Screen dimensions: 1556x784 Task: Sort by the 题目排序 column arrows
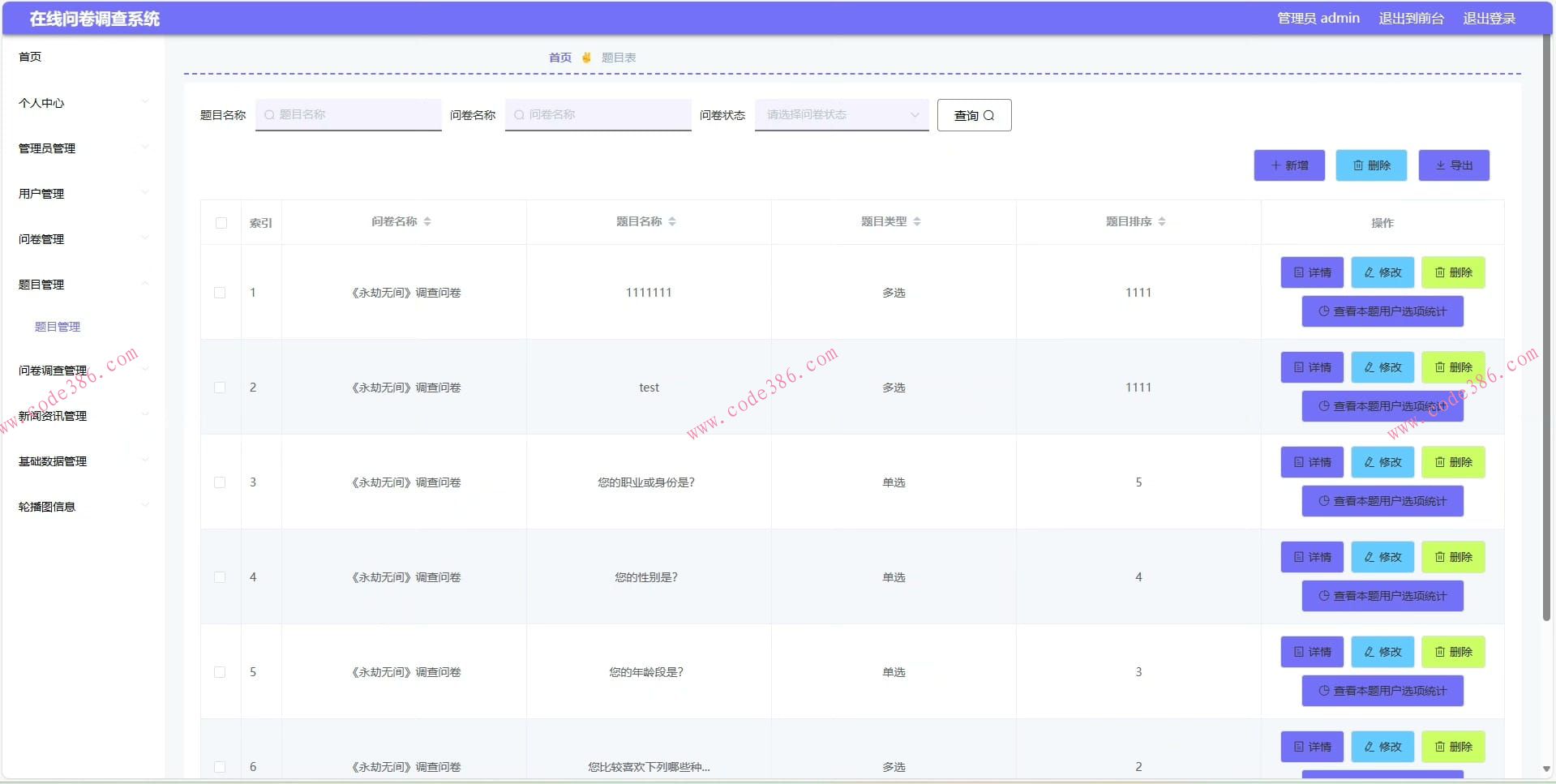click(x=1162, y=221)
